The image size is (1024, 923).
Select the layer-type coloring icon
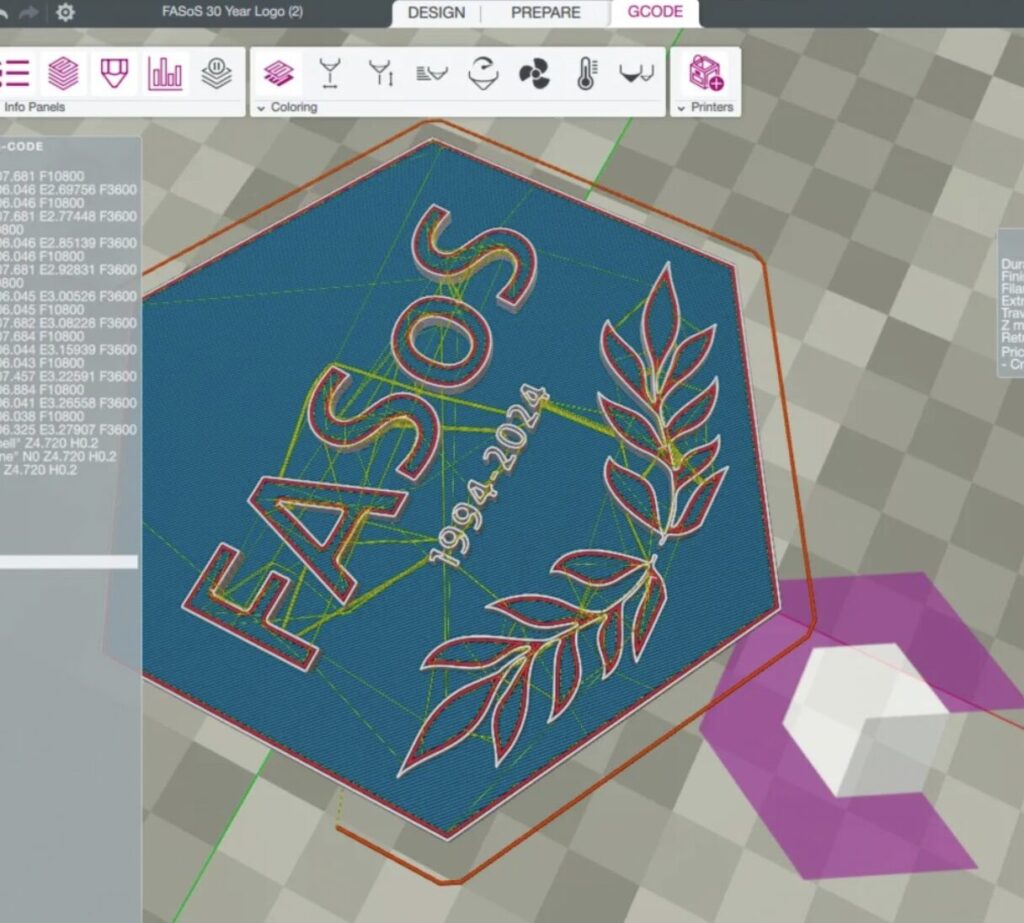pyautogui.click(x=279, y=73)
